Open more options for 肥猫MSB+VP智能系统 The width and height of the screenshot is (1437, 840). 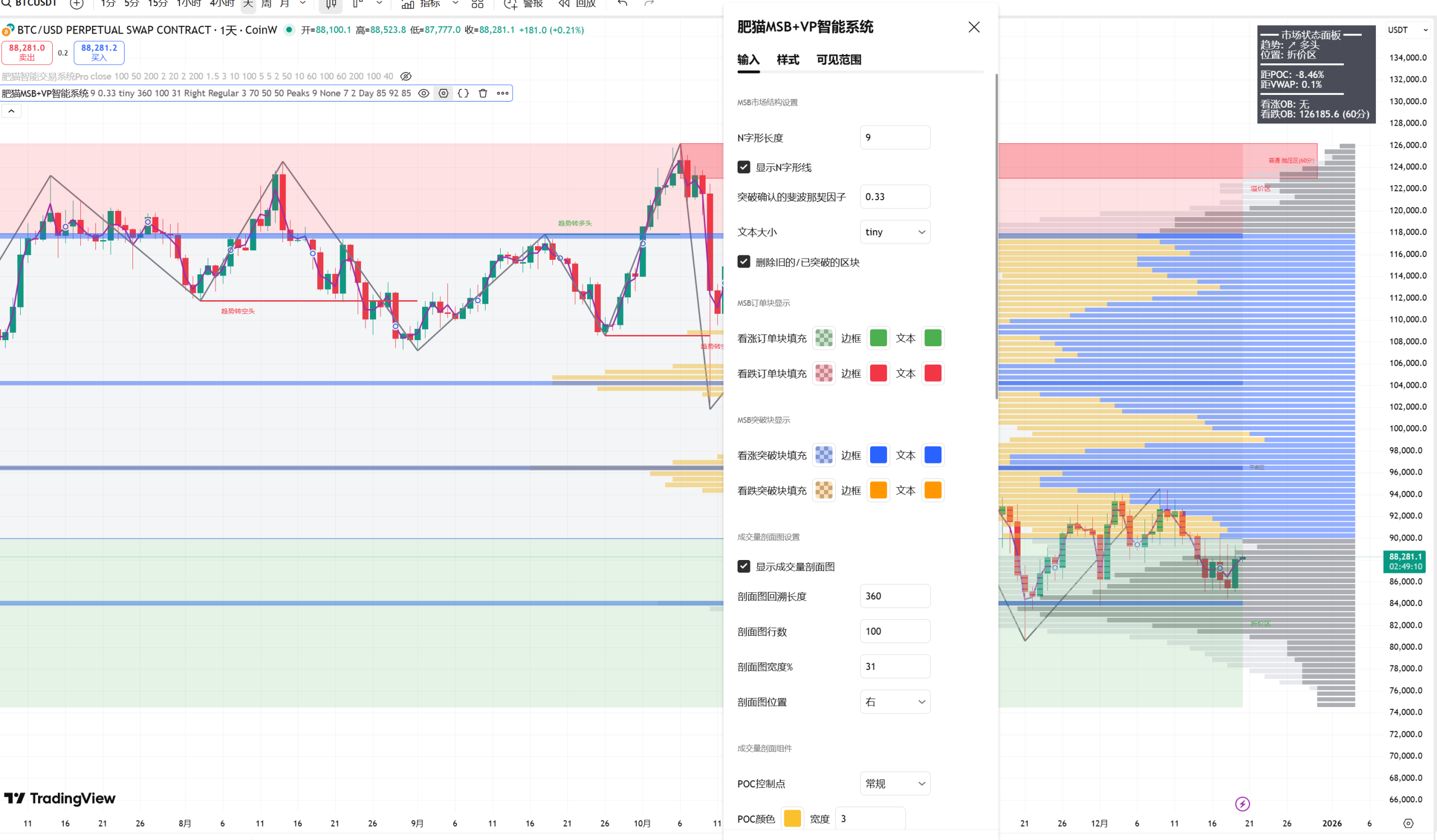502,94
